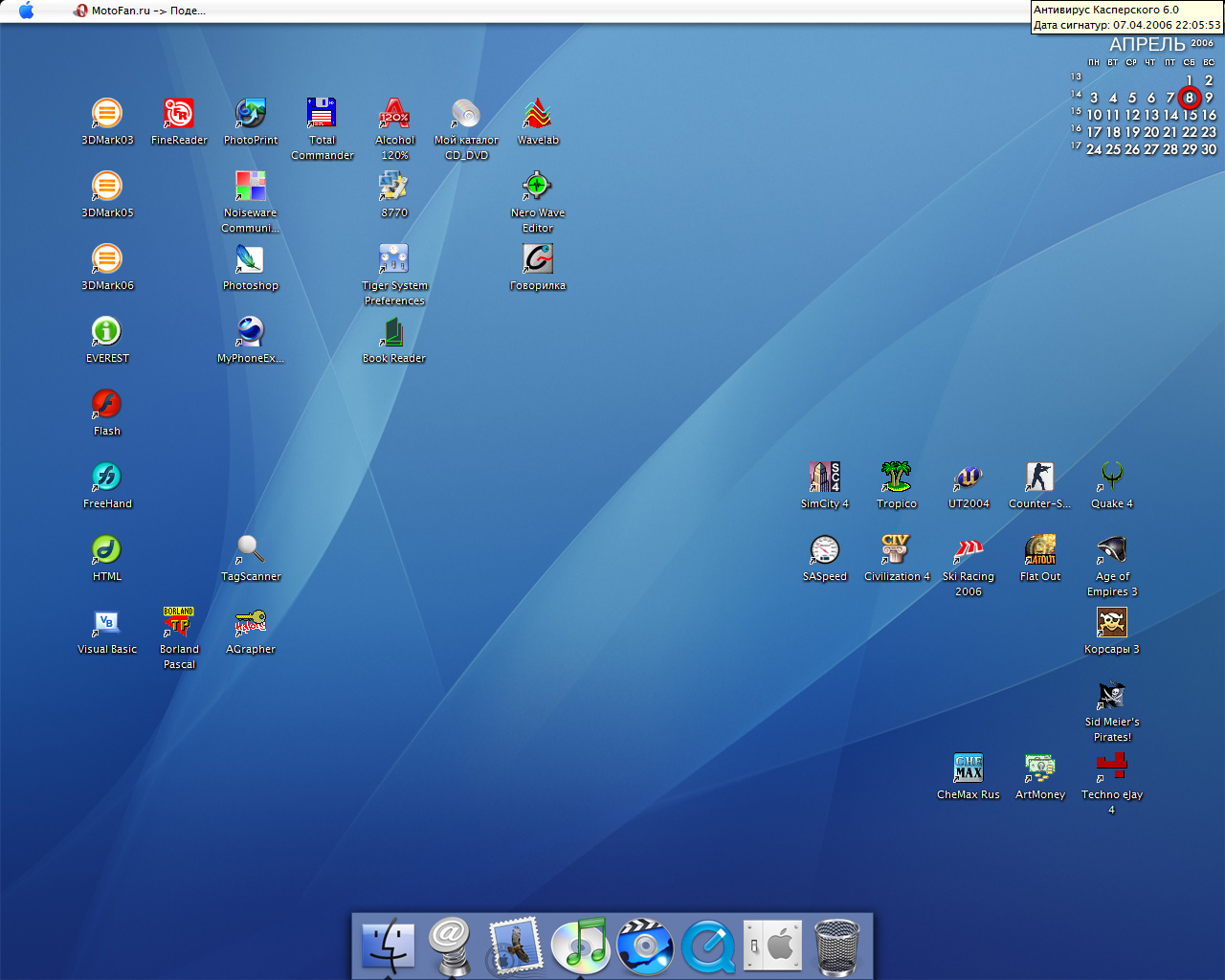Select date 30 in the calendar
Image resolution: width=1225 pixels, height=980 pixels.
pyautogui.click(x=1209, y=149)
